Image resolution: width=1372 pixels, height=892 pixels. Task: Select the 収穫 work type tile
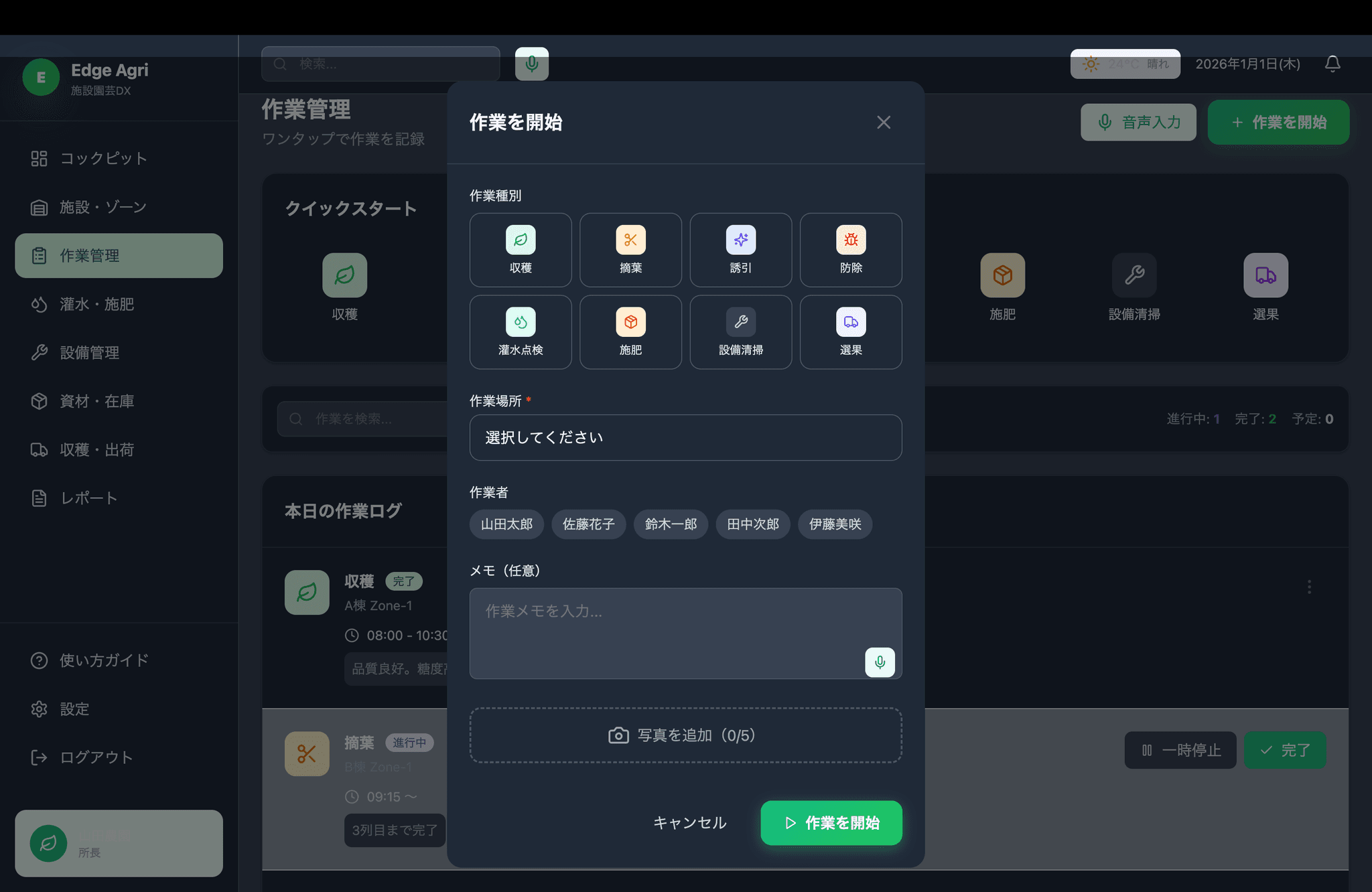tap(520, 250)
